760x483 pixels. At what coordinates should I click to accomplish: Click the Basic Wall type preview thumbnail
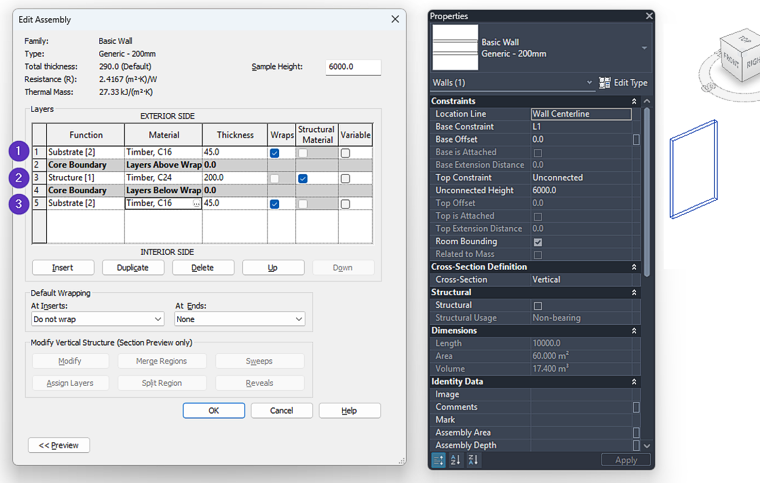point(455,47)
